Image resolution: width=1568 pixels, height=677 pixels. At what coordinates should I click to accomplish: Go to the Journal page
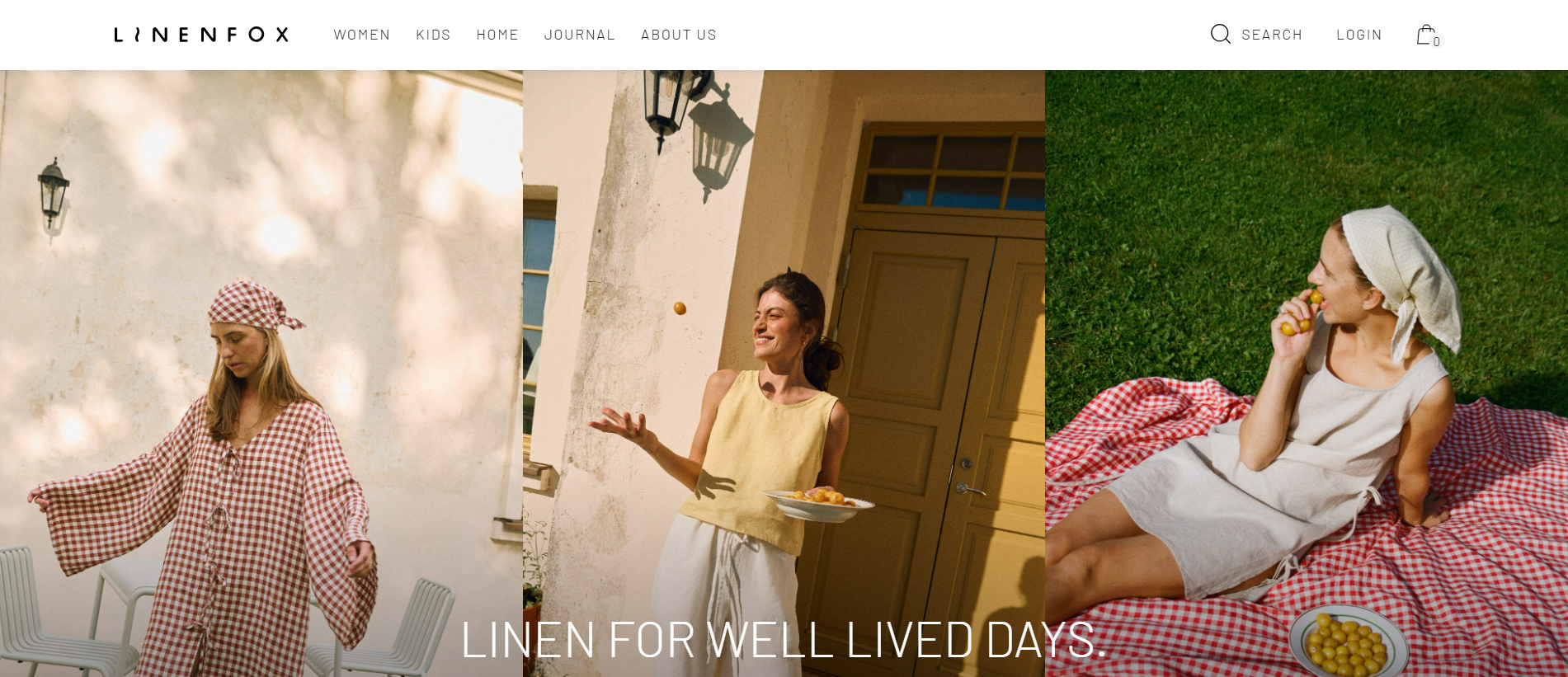[580, 35]
